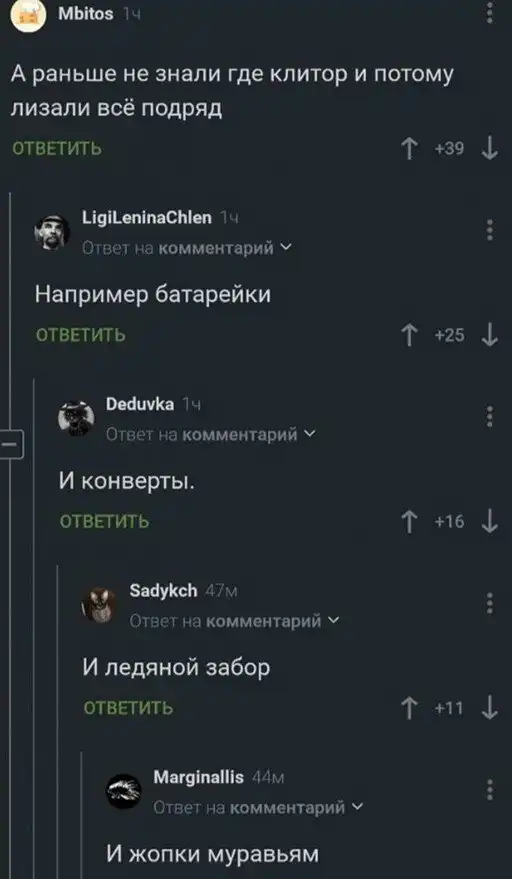Screen dimensions: 512x879
Task: Expand 'Ответ на комментарий' under Marginallis
Action: coord(258,807)
